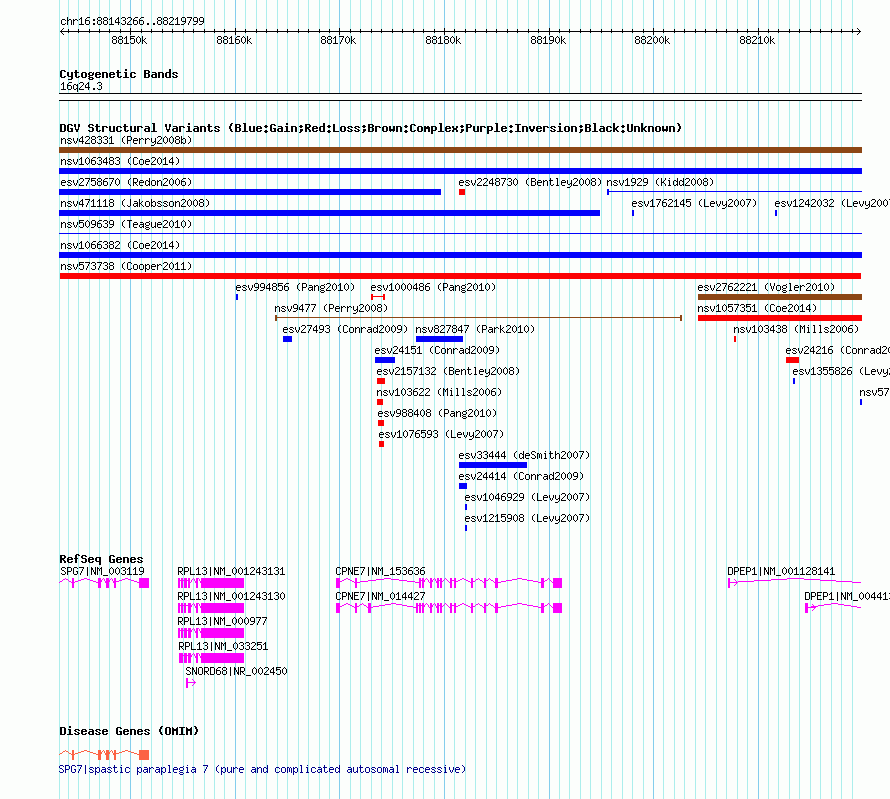Screen dimensions: 890x799
Task: Click esv1000486 (Pang2010) label
Action: (x=433, y=287)
